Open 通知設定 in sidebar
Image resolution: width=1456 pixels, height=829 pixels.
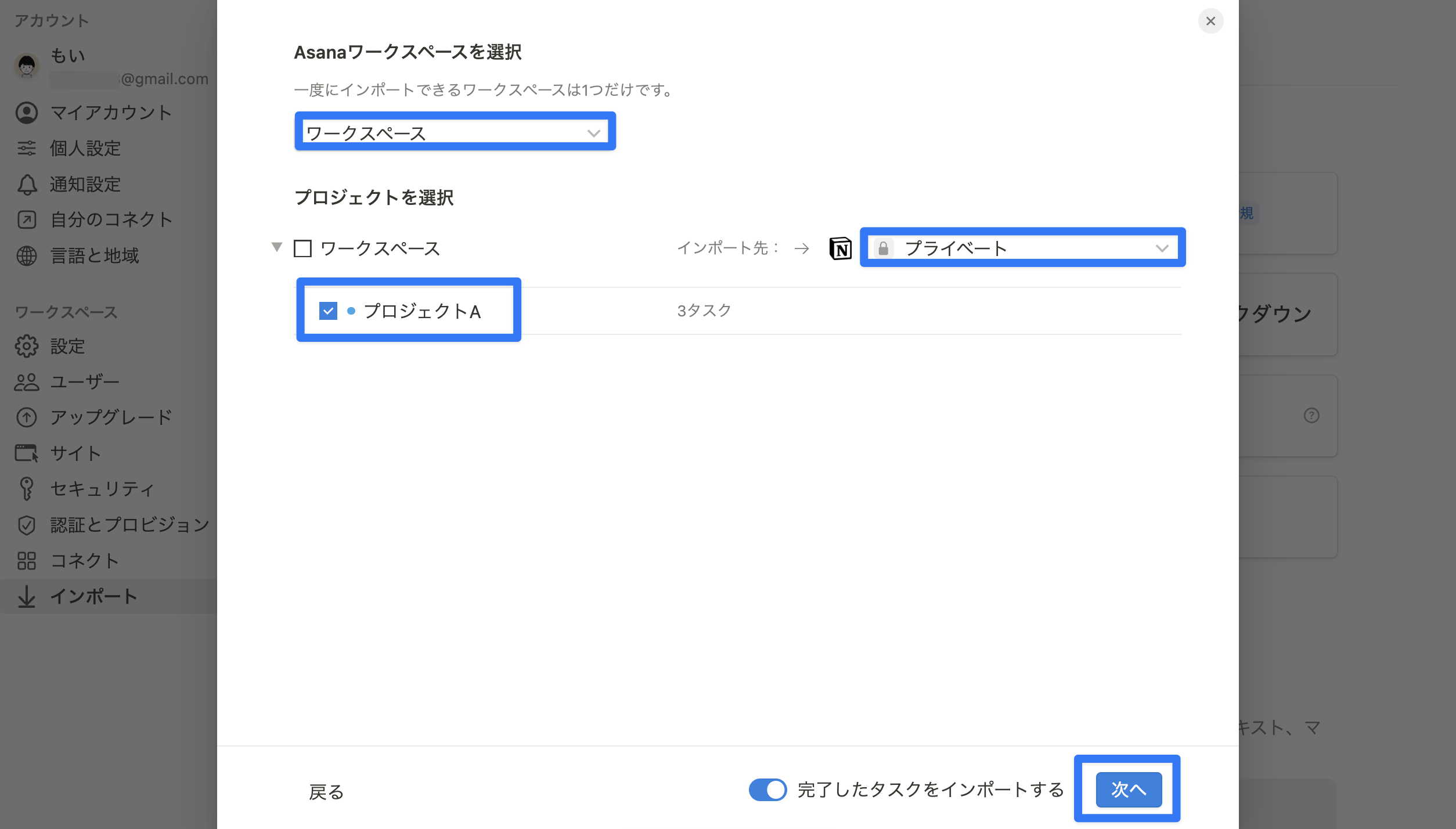click(x=109, y=184)
